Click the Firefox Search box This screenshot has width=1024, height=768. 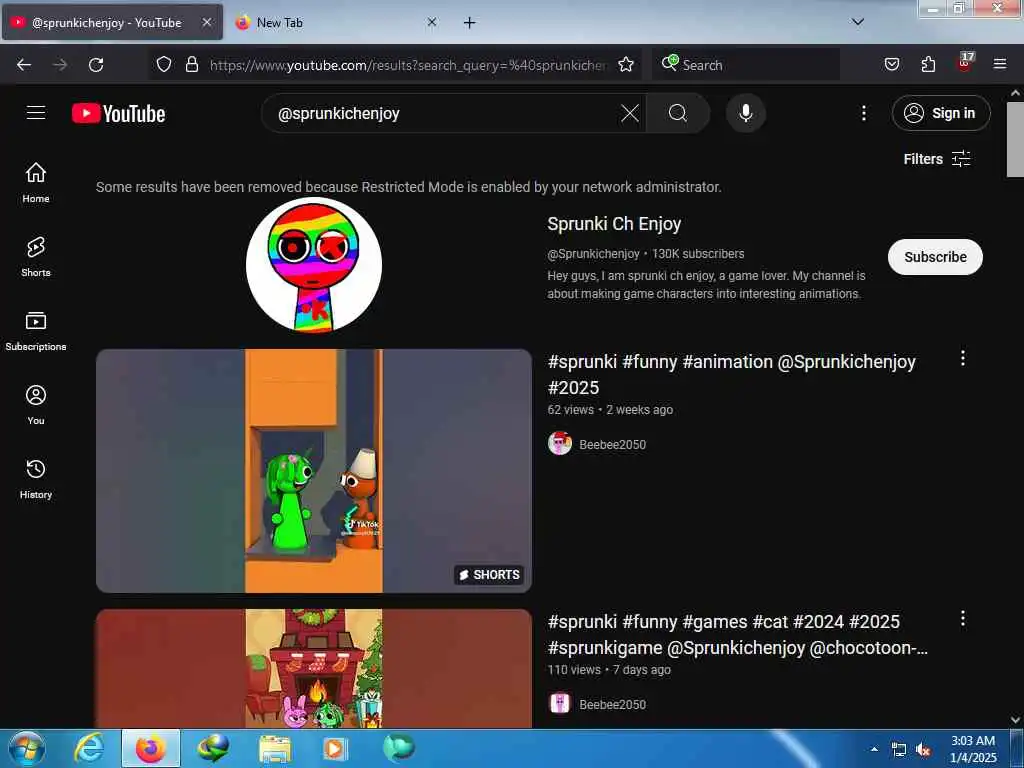tap(746, 64)
